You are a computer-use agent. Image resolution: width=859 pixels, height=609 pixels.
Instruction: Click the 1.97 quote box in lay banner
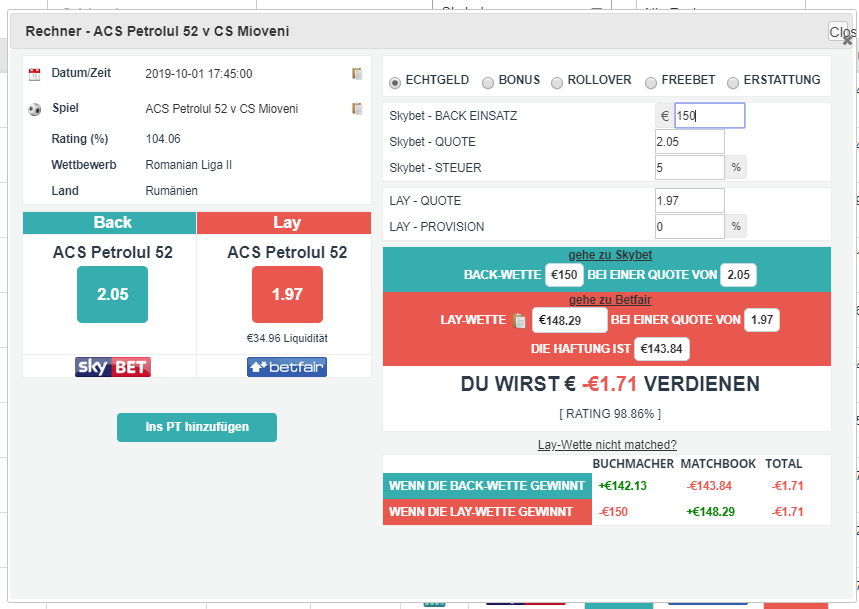[x=761, y=320]
